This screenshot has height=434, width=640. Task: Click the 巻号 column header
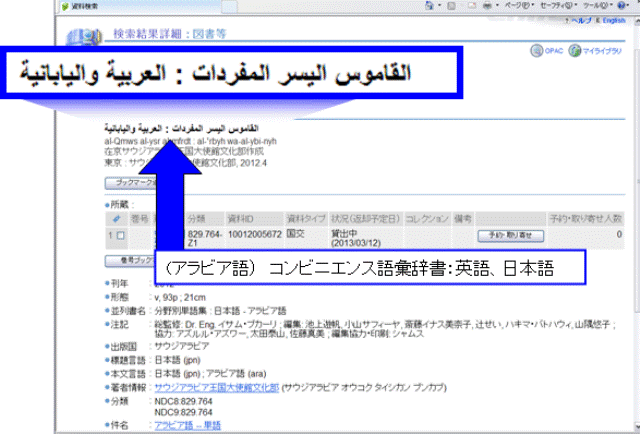pyautogui.click(x=140, y=219)
